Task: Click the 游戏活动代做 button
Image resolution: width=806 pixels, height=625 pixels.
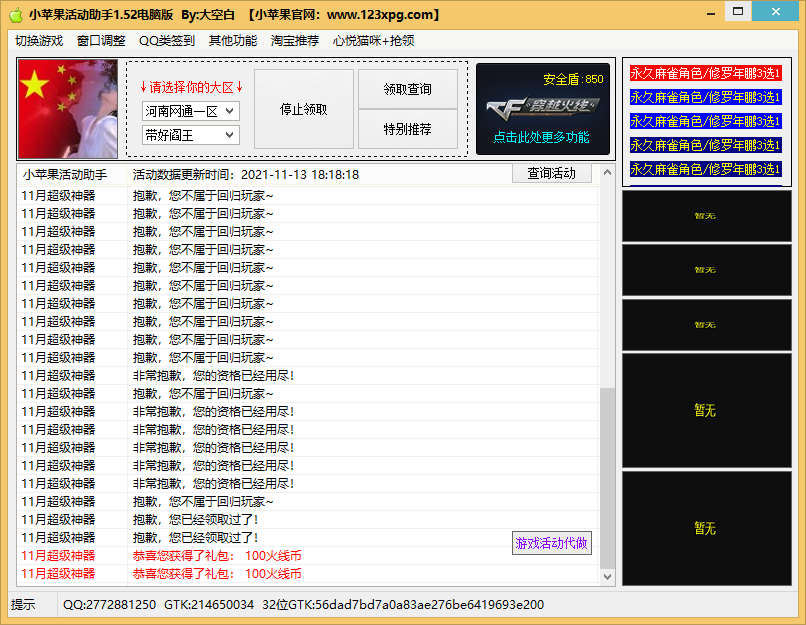Action: click(551, 542)
